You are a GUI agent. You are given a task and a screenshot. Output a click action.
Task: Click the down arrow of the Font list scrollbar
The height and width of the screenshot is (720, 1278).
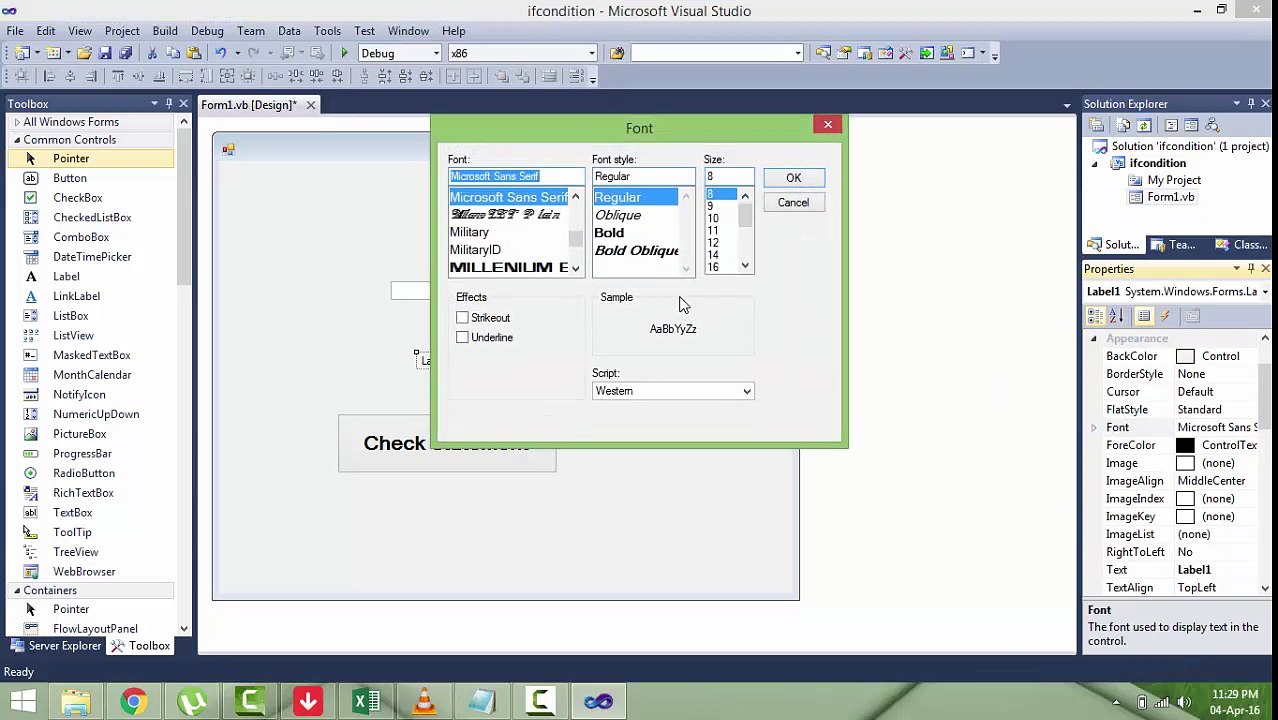(575, 268)
